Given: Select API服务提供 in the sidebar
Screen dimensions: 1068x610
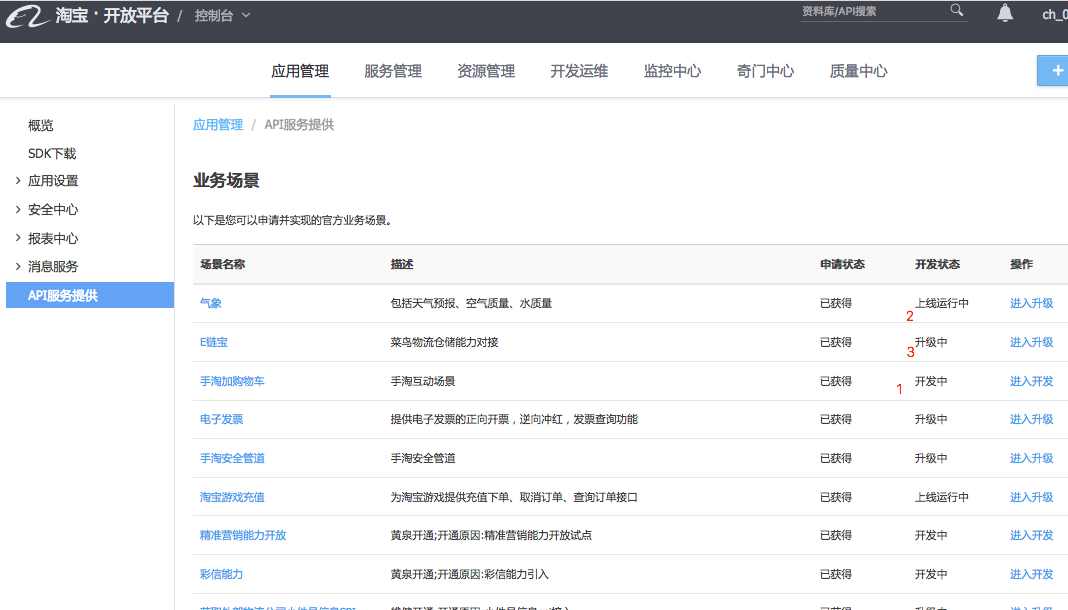Looking at the screenshot, I should click(x=90, y=295).
